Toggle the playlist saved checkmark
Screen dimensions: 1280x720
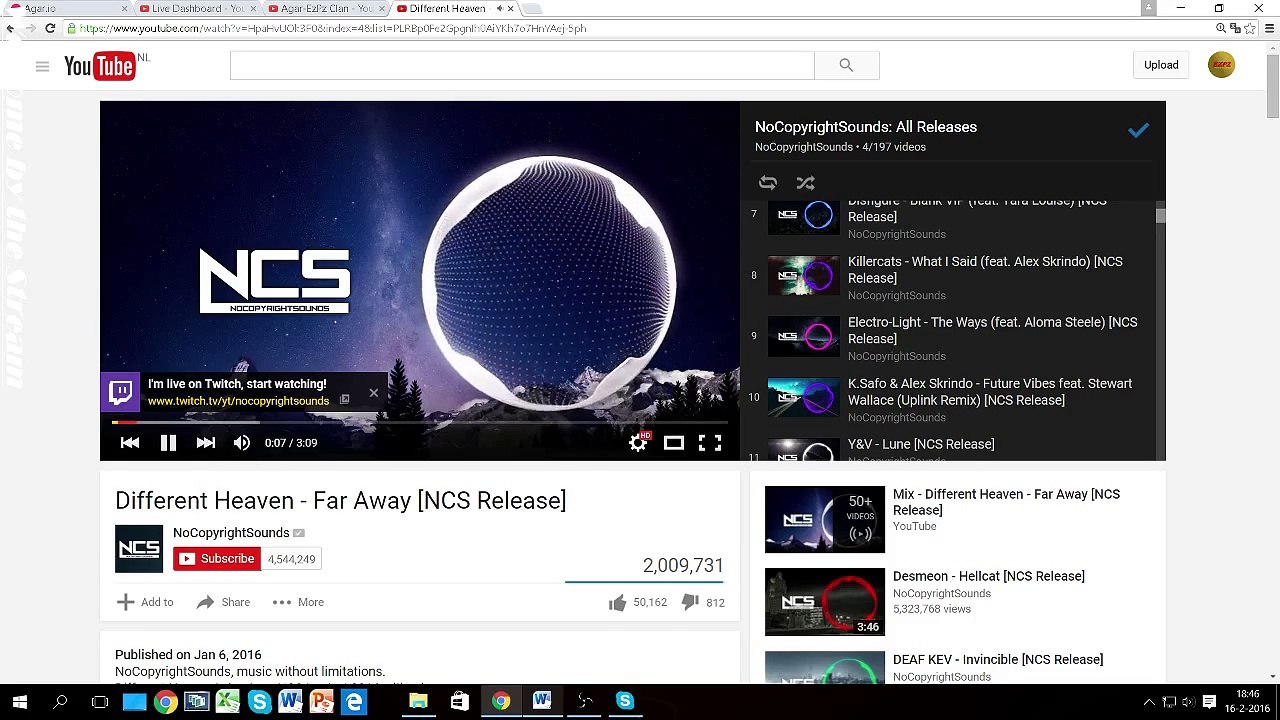(1138, 131)
